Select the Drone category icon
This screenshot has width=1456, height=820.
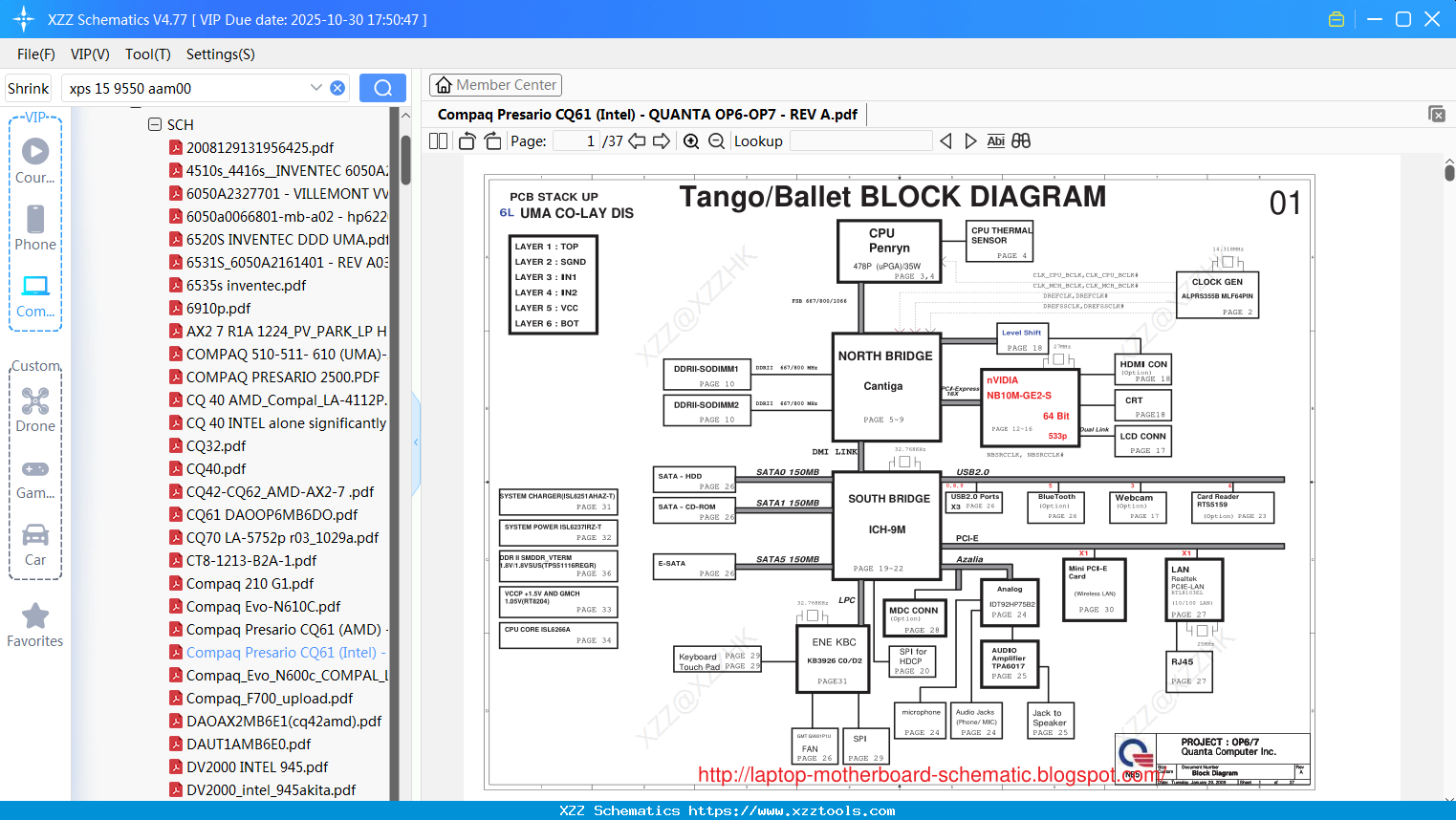[x=35, y=410]
